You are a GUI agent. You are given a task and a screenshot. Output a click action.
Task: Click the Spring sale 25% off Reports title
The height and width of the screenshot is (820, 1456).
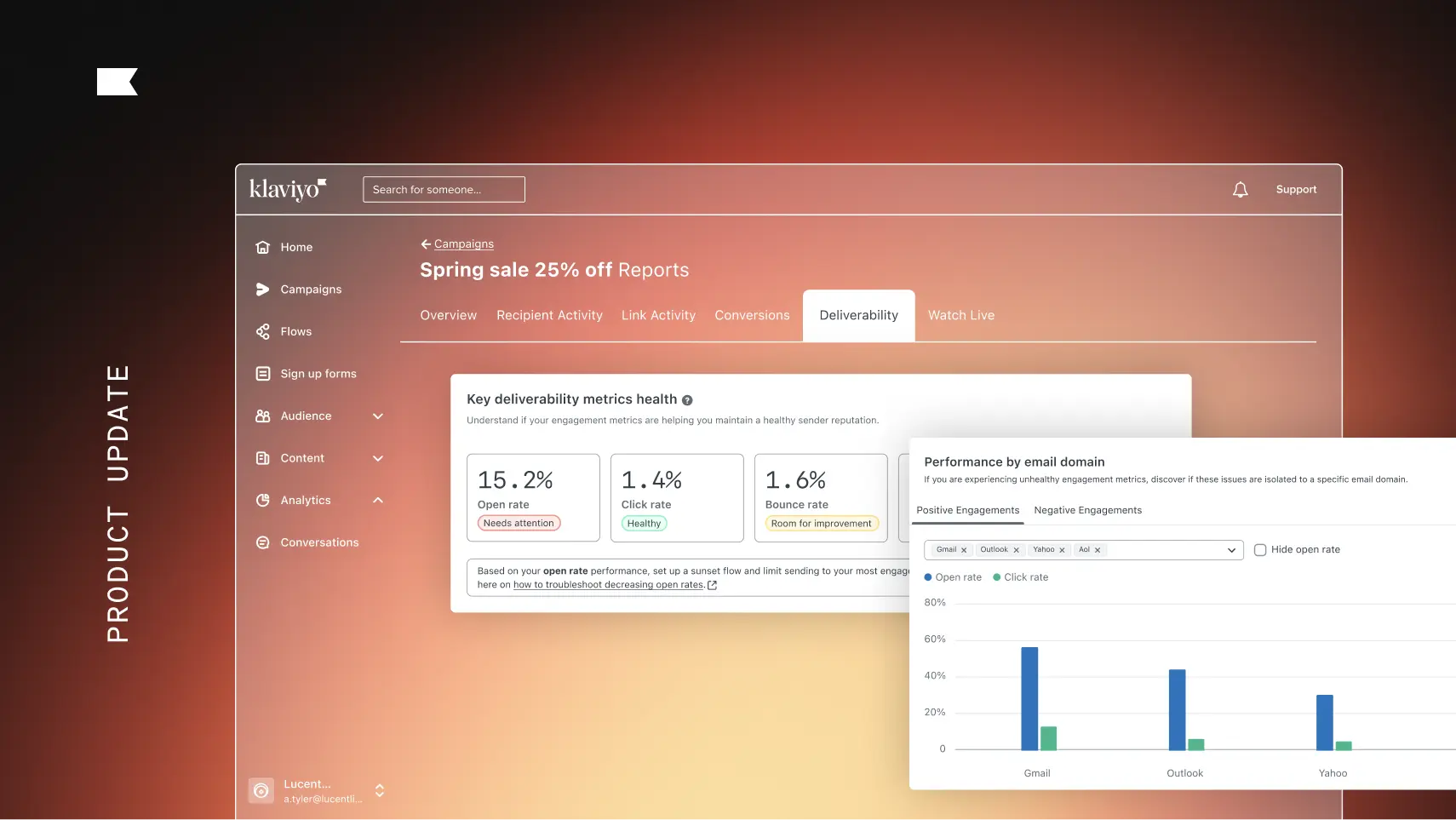pos(554,270)
